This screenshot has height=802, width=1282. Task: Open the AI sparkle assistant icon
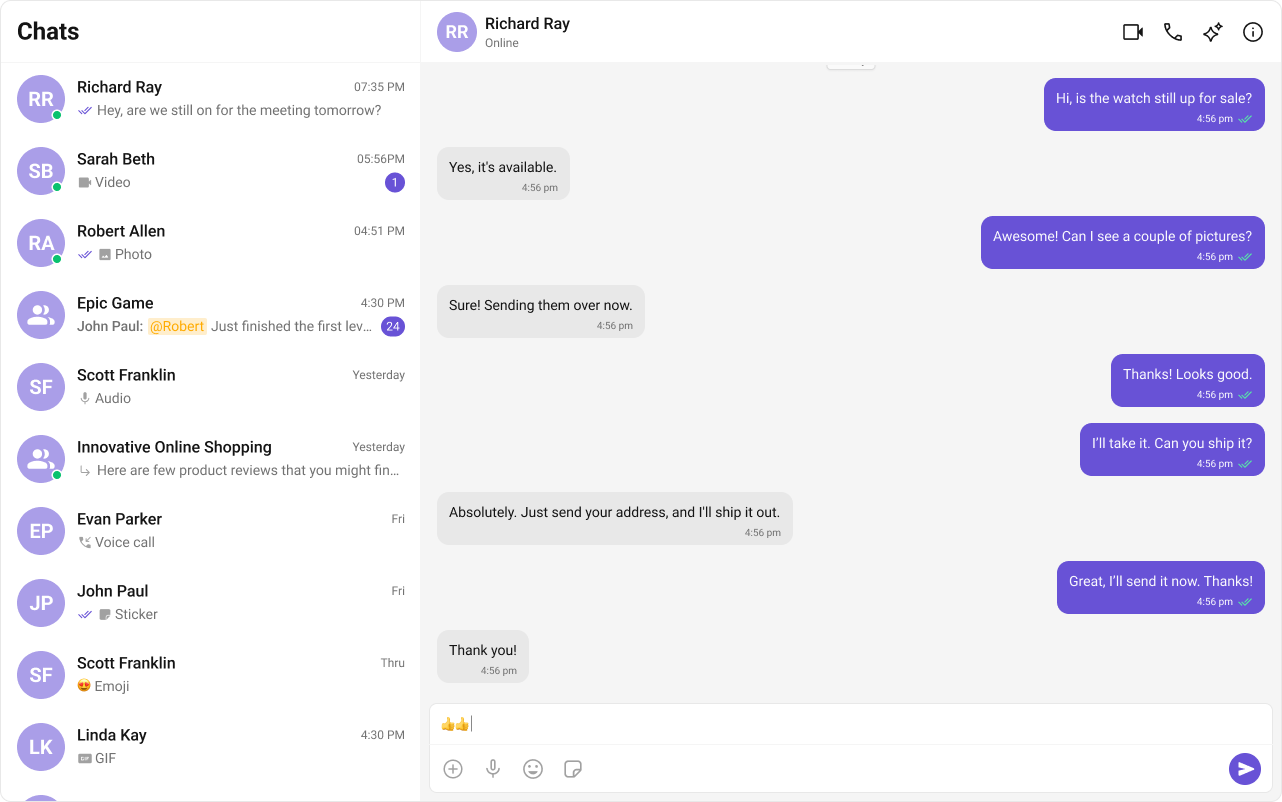click(1213, 32)
